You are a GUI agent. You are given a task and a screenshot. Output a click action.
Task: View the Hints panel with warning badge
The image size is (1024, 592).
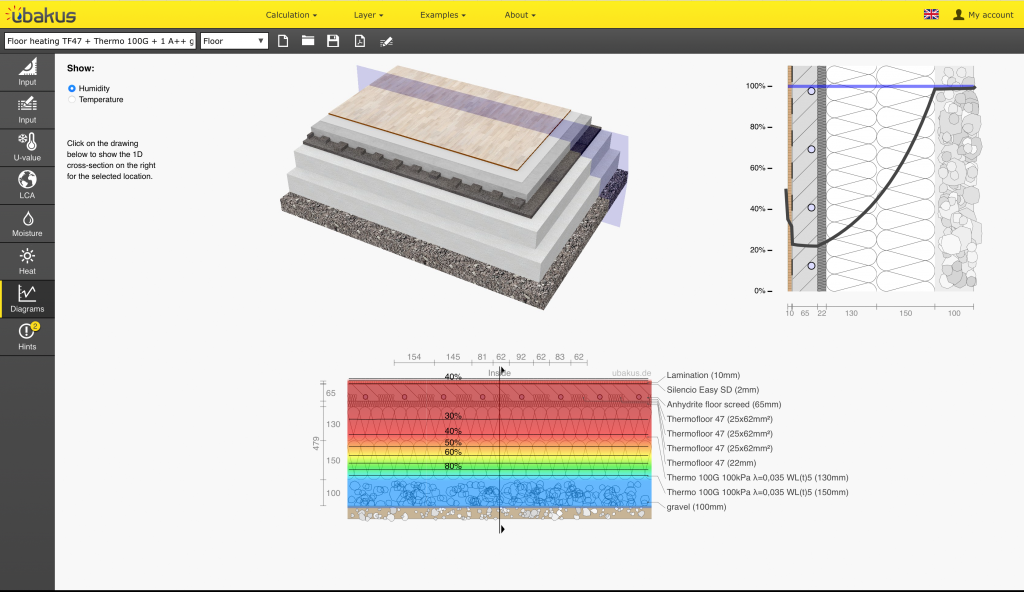click(x=27, y=337)
